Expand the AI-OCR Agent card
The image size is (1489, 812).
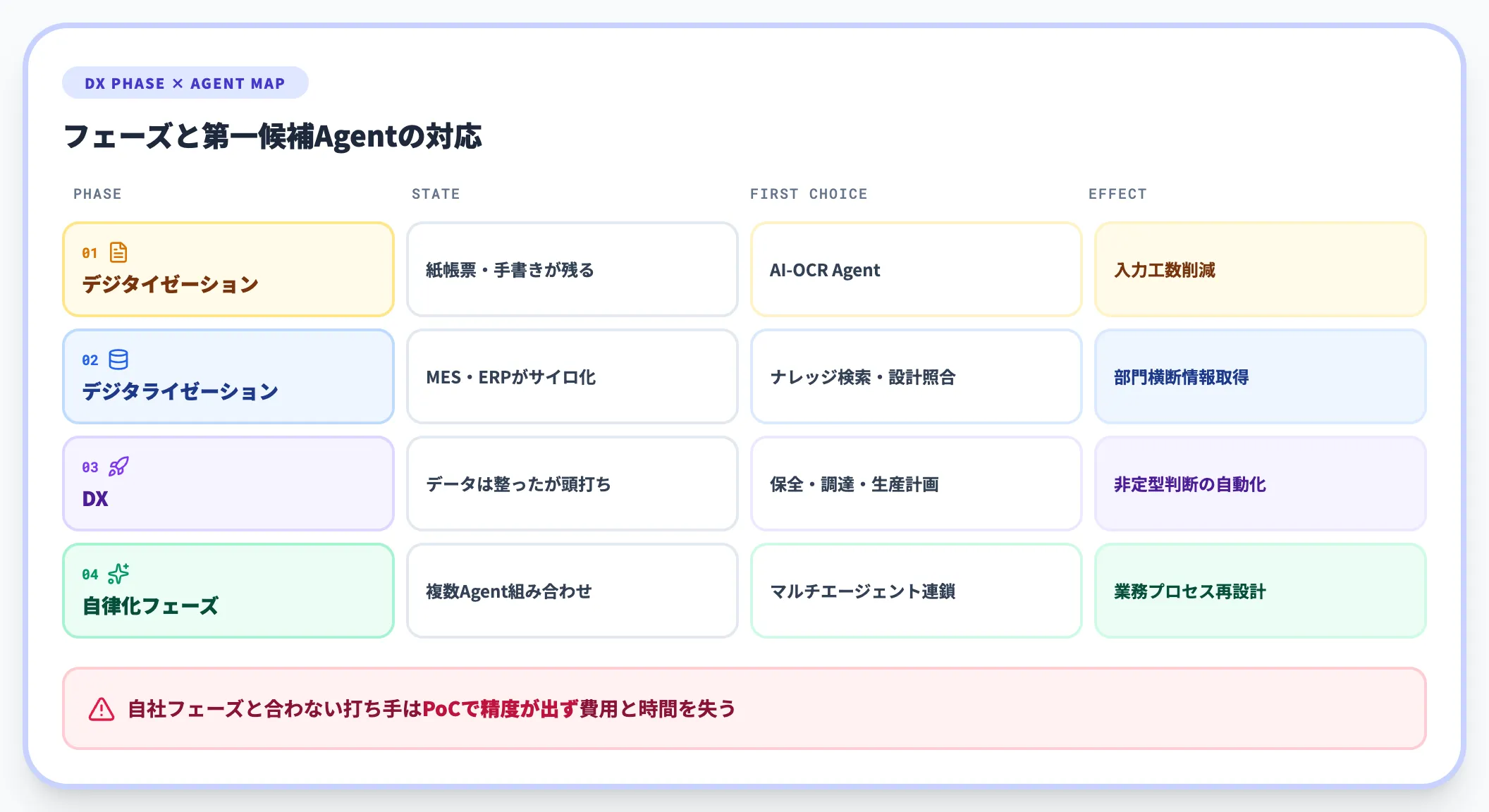[914, 269]
